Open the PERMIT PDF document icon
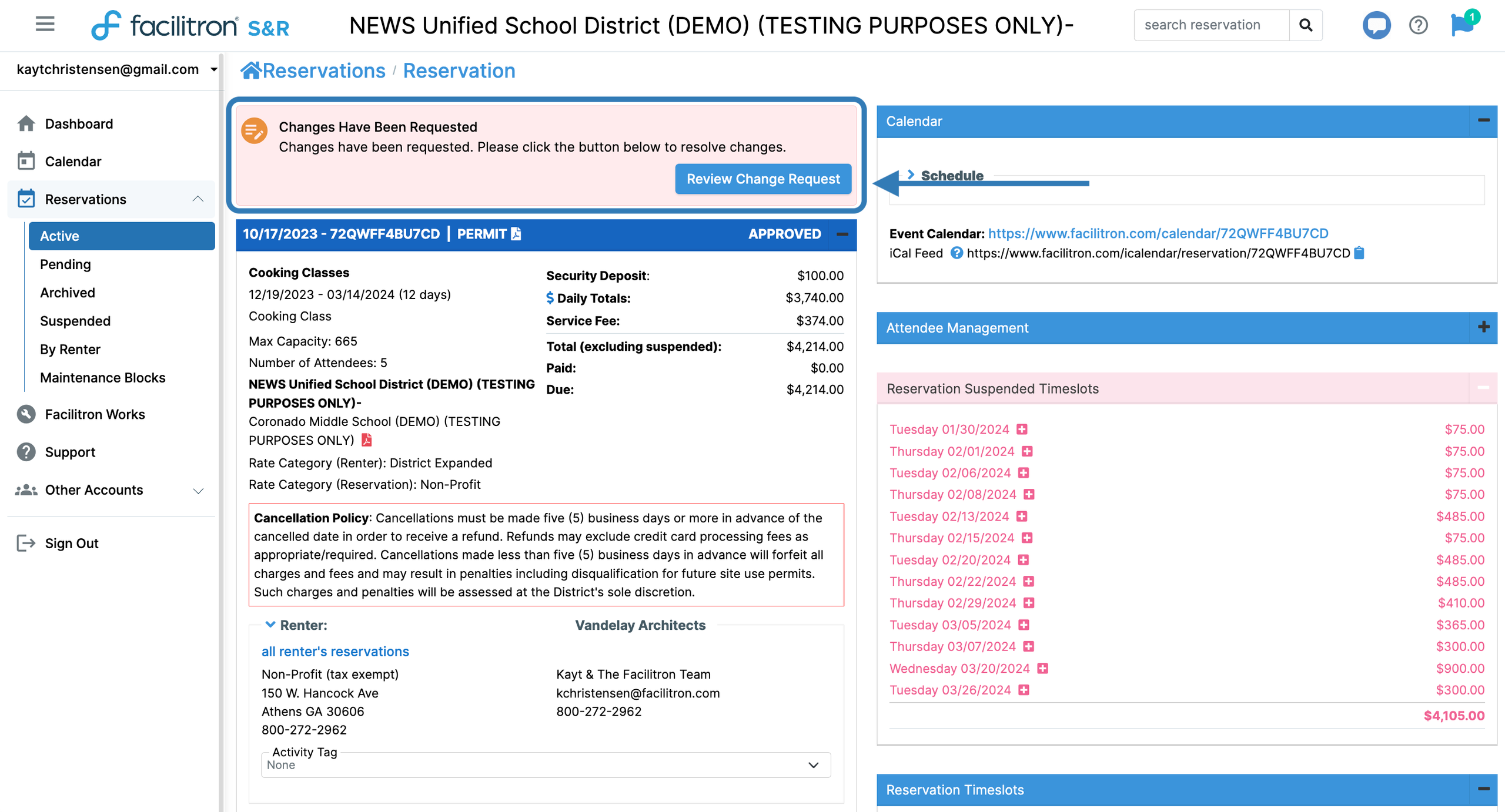 point(516,234)
